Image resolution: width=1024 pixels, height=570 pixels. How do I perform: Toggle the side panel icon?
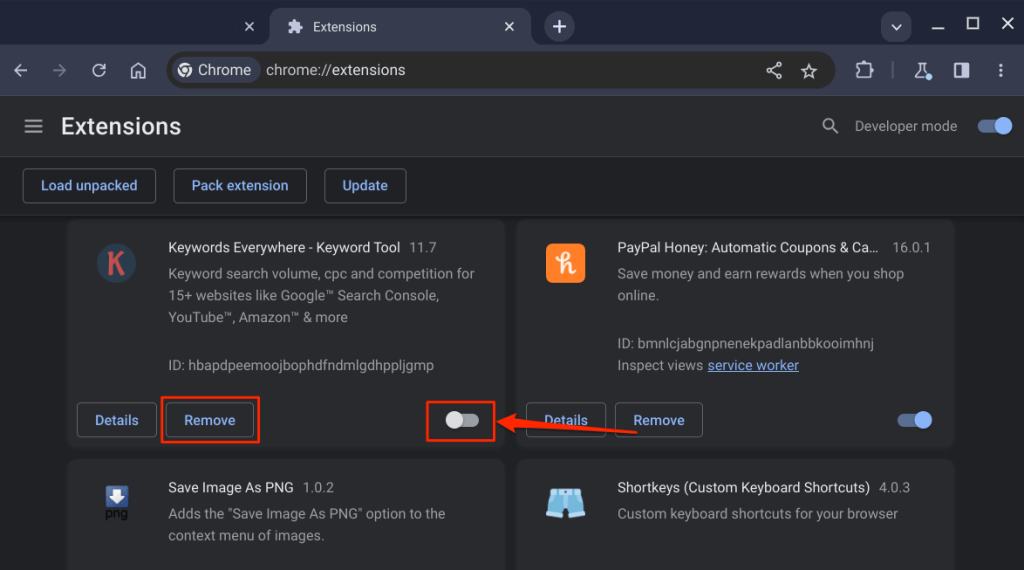[x=961, y=70]
